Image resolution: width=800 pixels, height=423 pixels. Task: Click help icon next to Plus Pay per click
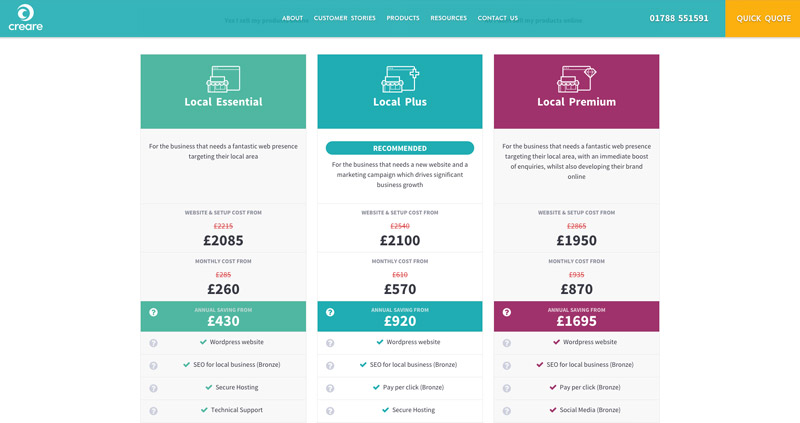[330, 388]
